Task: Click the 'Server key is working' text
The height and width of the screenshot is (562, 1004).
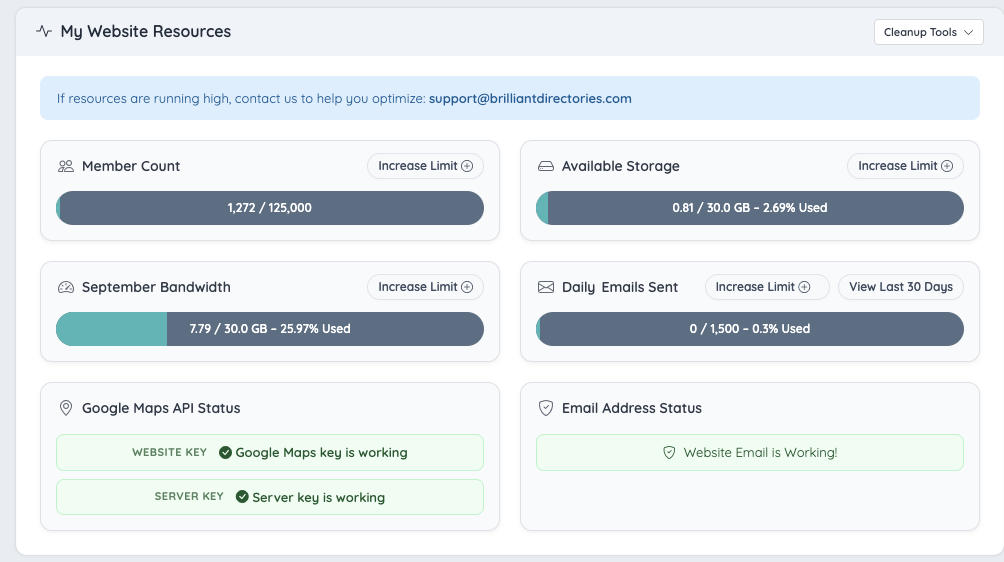Action: click(318, 497)
